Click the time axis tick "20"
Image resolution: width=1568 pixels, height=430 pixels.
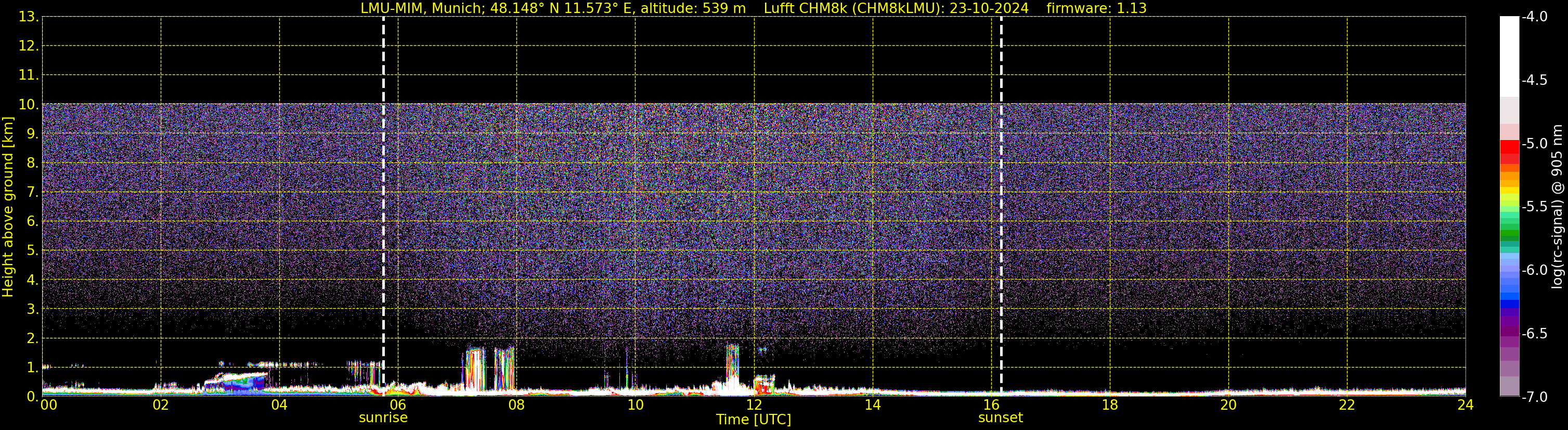tap(1229, 405)
